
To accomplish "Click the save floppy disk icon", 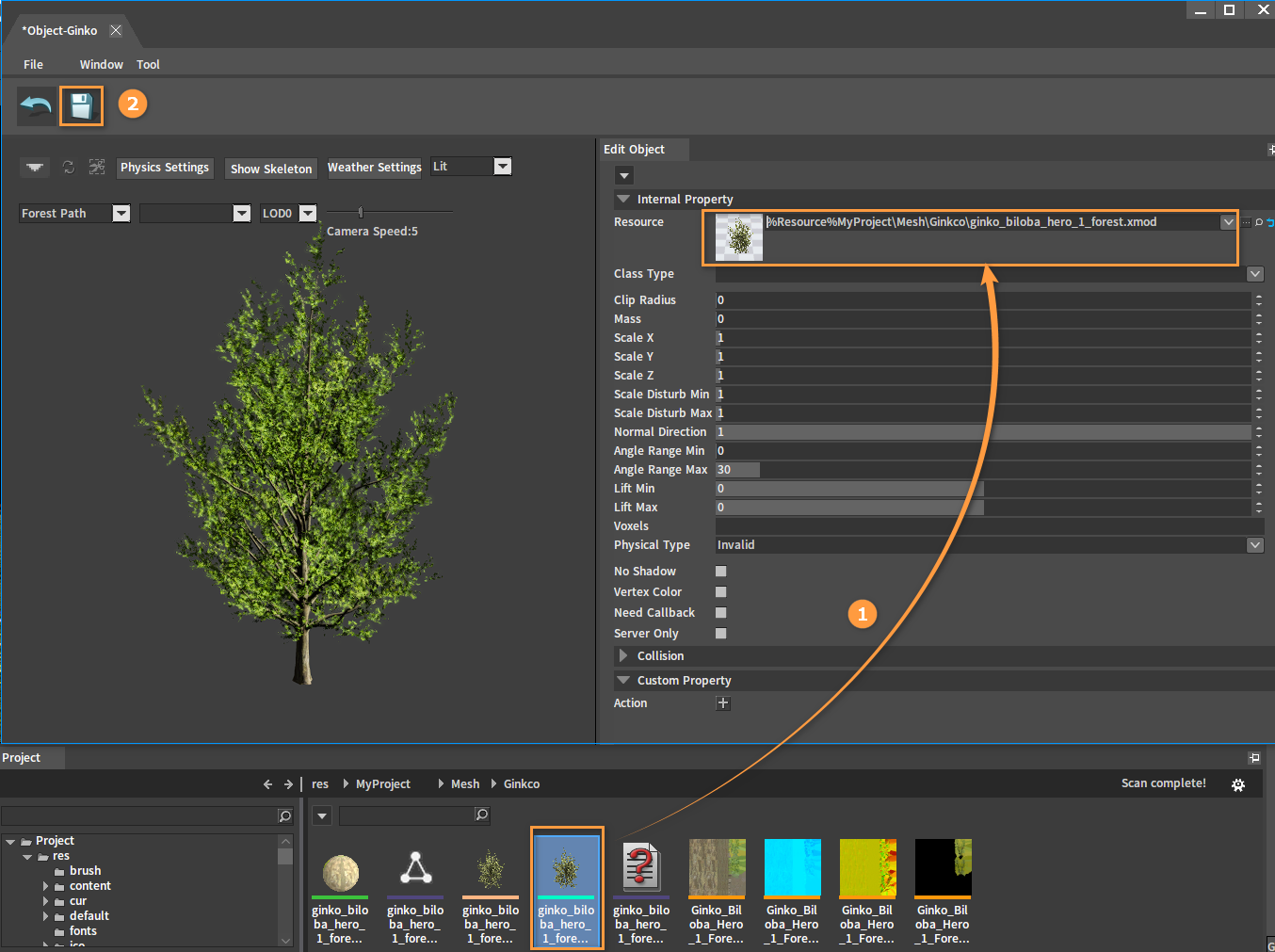I will 81,105.
